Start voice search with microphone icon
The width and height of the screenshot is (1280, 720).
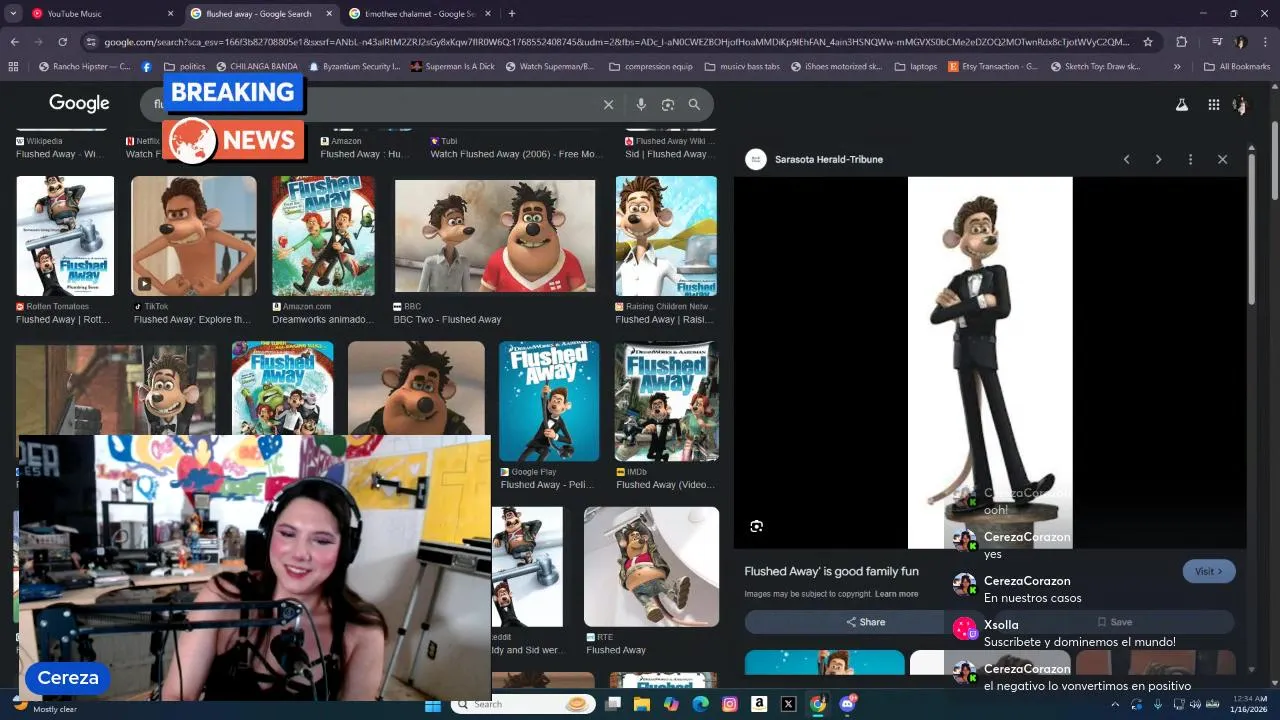click(641, 104)
